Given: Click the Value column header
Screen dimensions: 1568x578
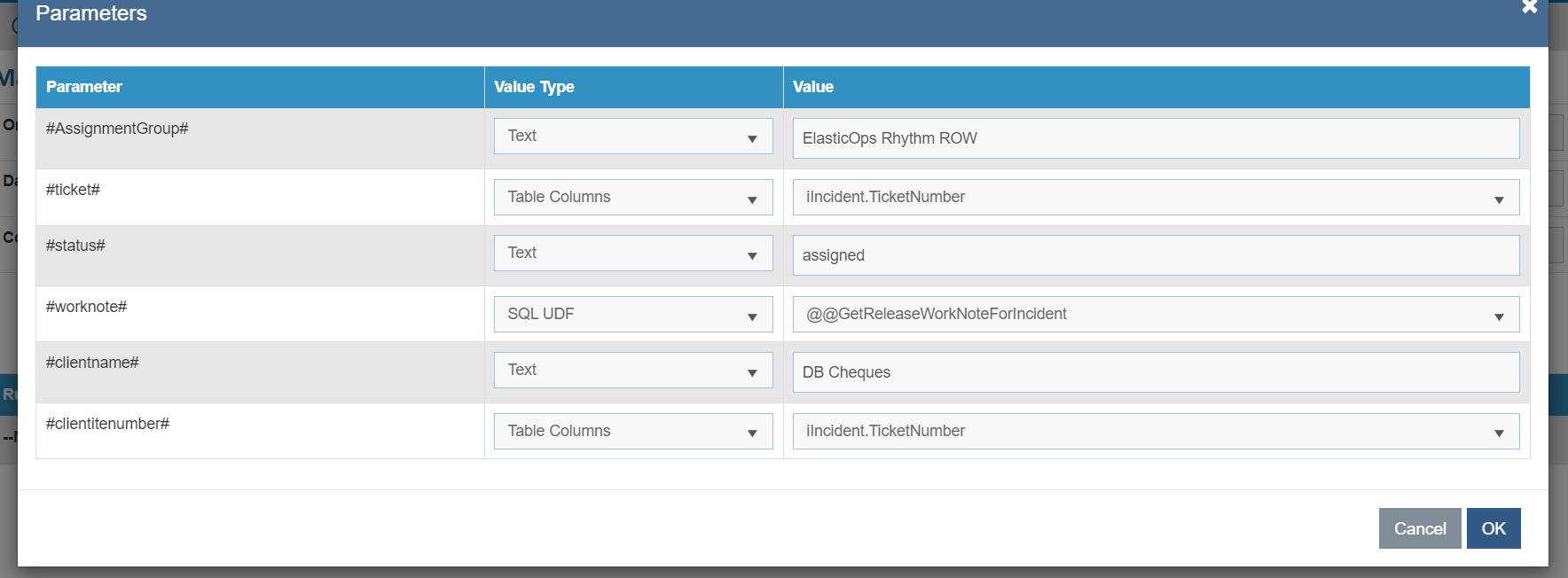Looking at the screenshot, I should click(813, 87).
